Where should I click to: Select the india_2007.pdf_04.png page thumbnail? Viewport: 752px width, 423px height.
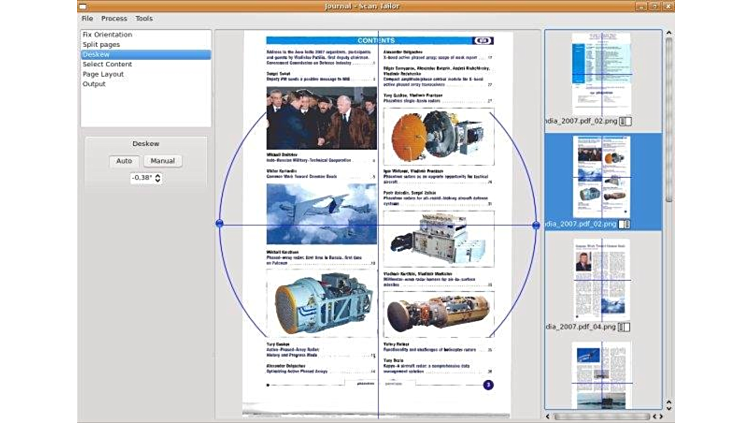point(602,279)
